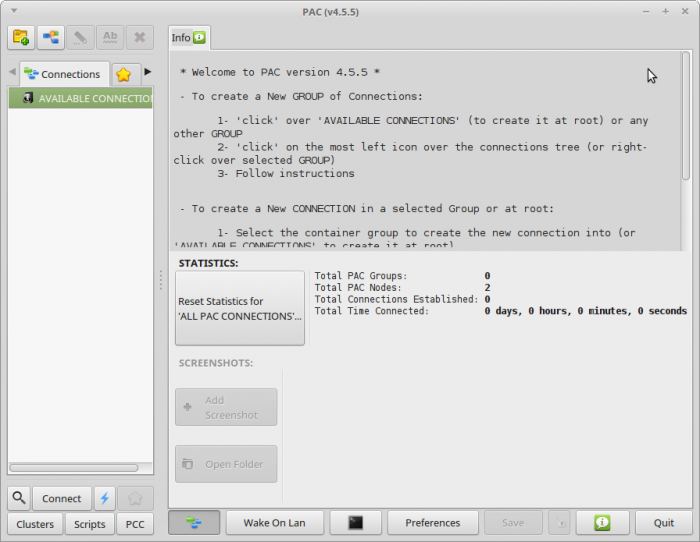This screenshot has height=542, width=700.
Task: Click the right arrow next to star tab
Action: pyautogui.click(x=148, y=71)
